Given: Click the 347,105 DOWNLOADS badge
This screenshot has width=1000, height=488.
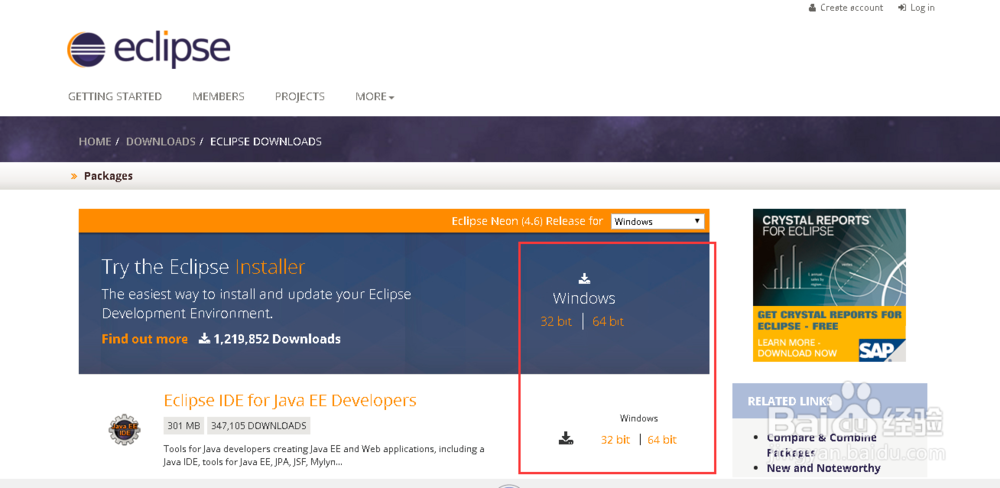Looking at the screenshot, I should coord(259,425).
